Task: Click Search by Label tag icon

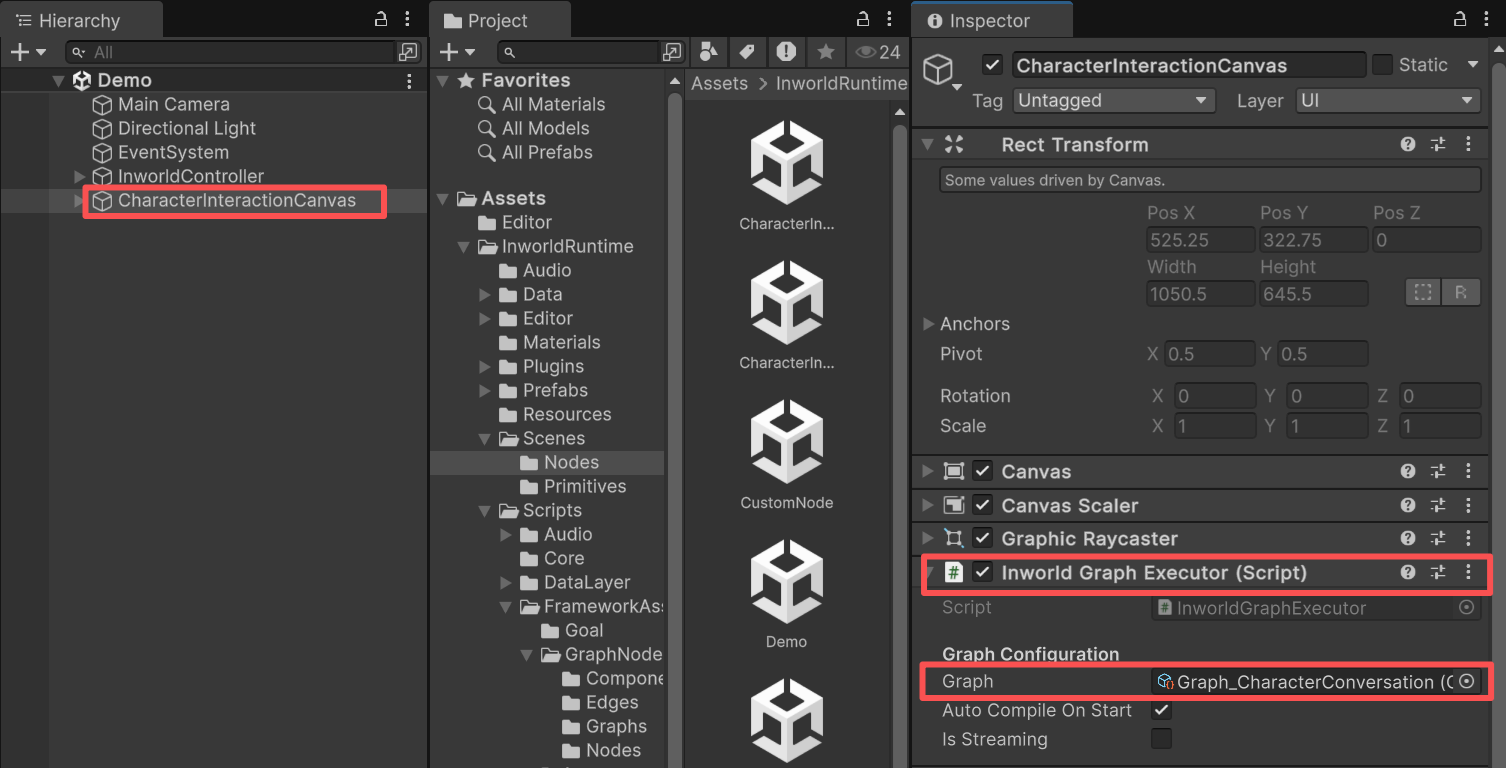Action: point(746,52)
